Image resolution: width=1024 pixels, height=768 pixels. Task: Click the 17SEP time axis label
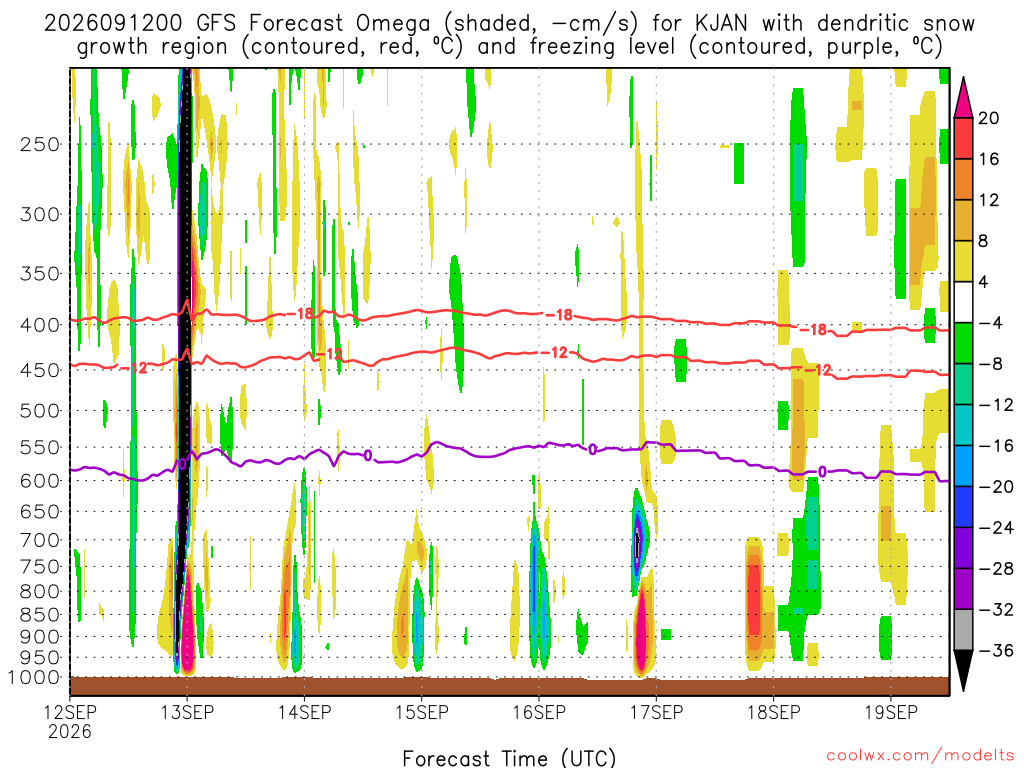coord(656,712)
